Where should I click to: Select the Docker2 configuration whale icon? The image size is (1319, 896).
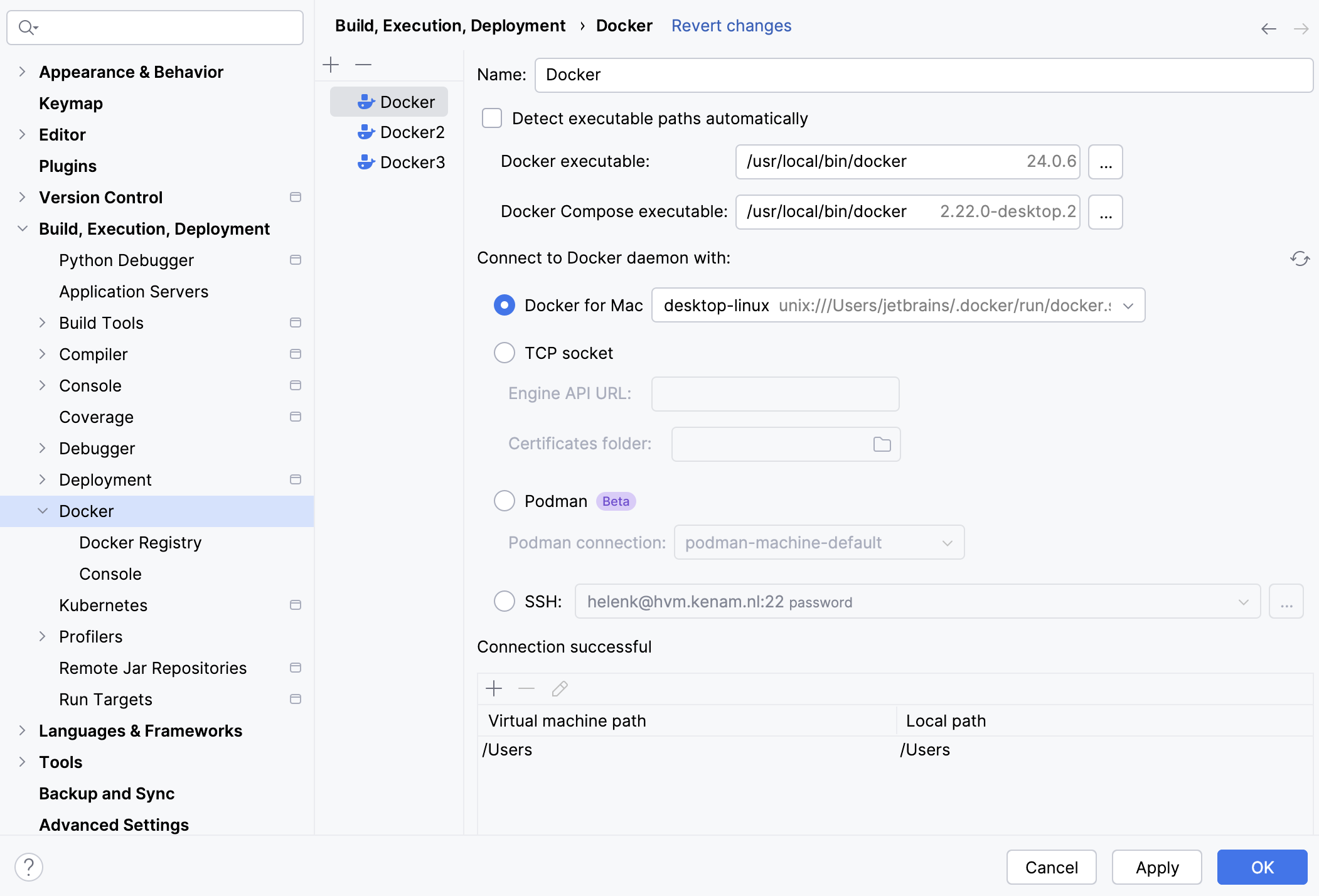point(366,132)
